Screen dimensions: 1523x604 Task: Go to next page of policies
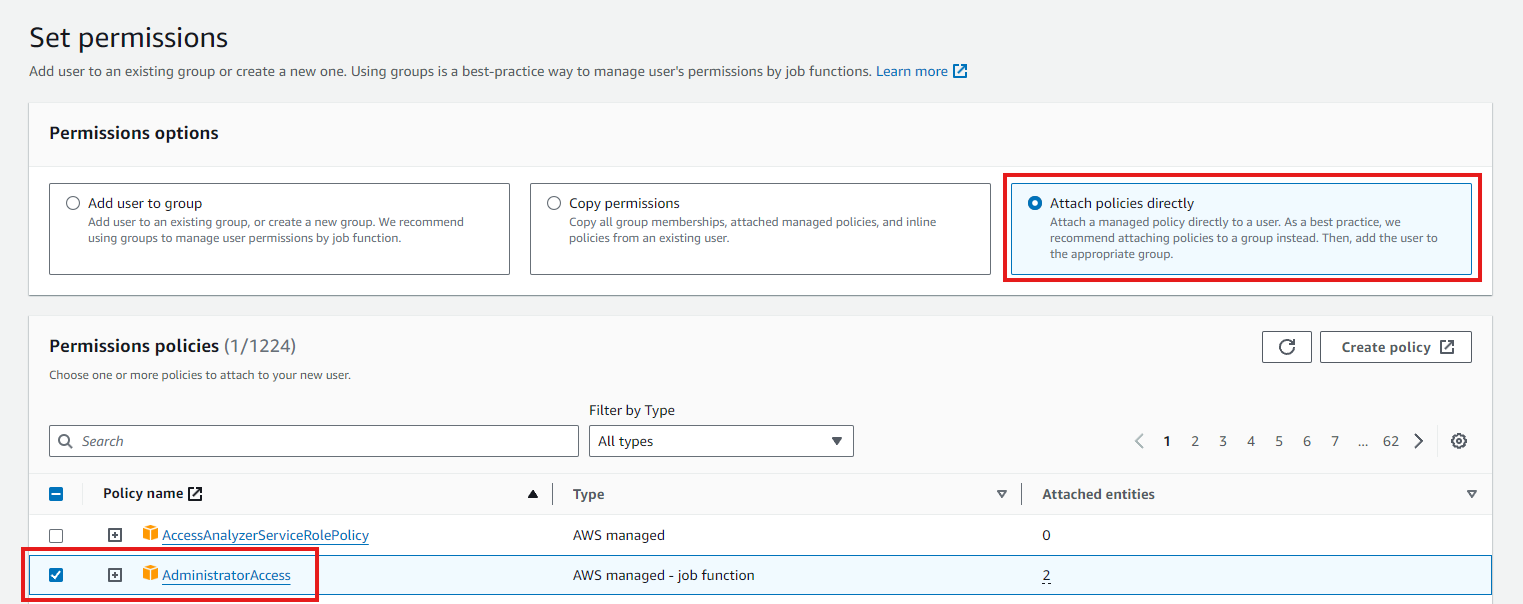pos(1418,441)
